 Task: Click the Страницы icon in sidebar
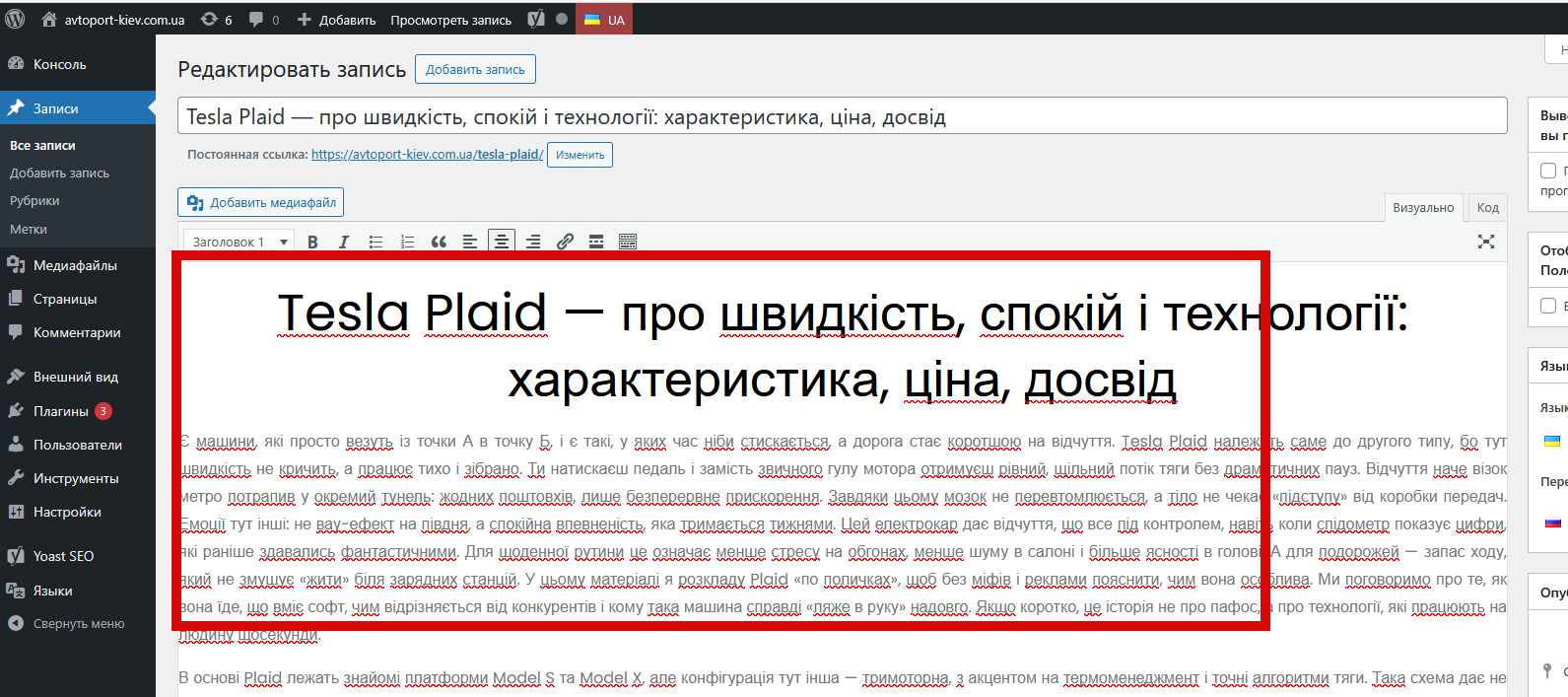tap(16, 299)
